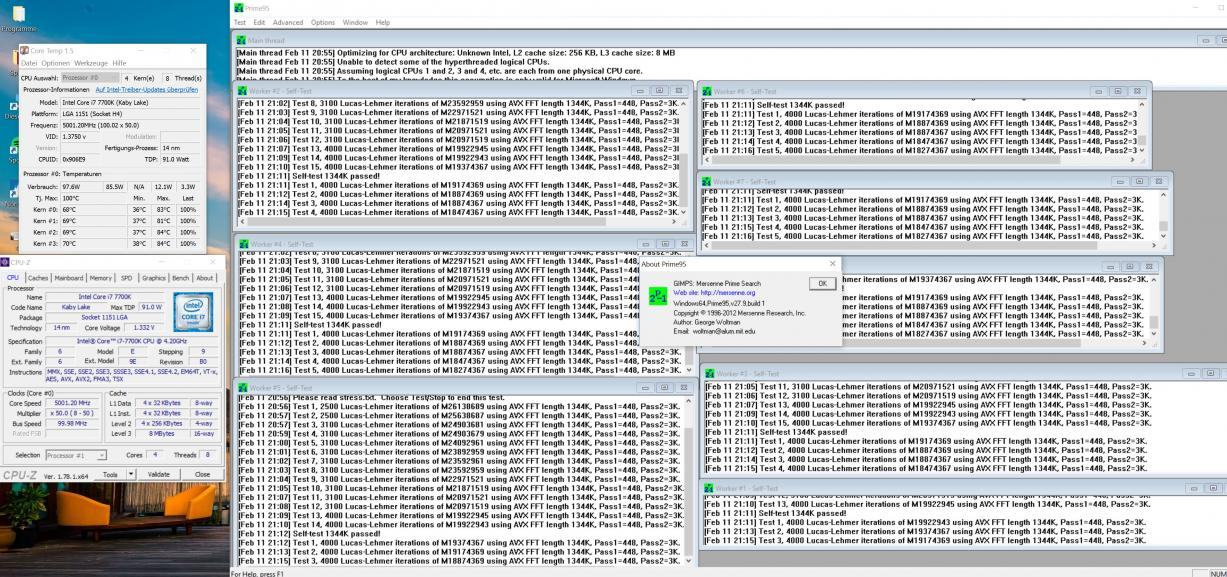Open Prime95 Test menu
1227x577 pixels.
click(240, 22)
